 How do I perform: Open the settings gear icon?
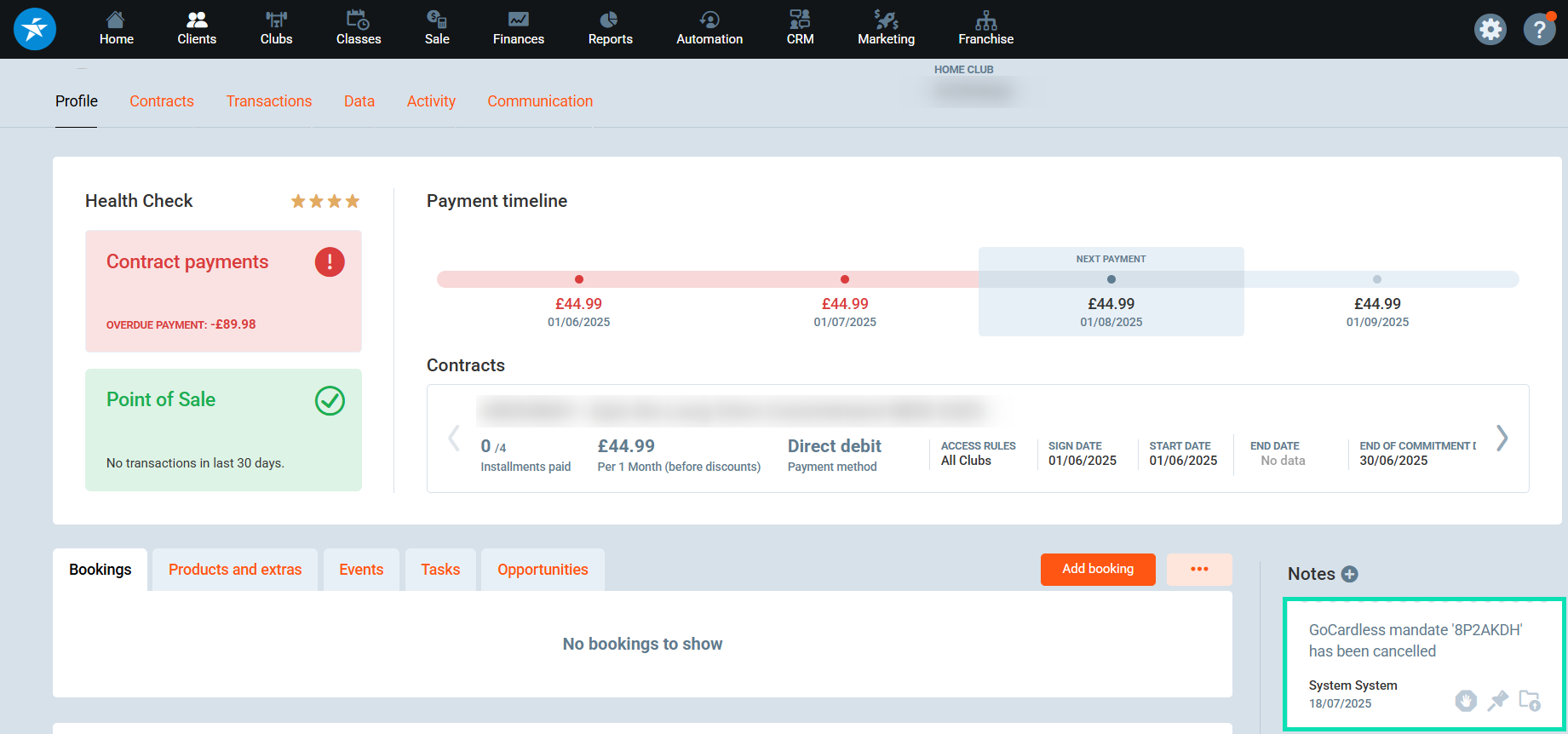[1490, 30]
